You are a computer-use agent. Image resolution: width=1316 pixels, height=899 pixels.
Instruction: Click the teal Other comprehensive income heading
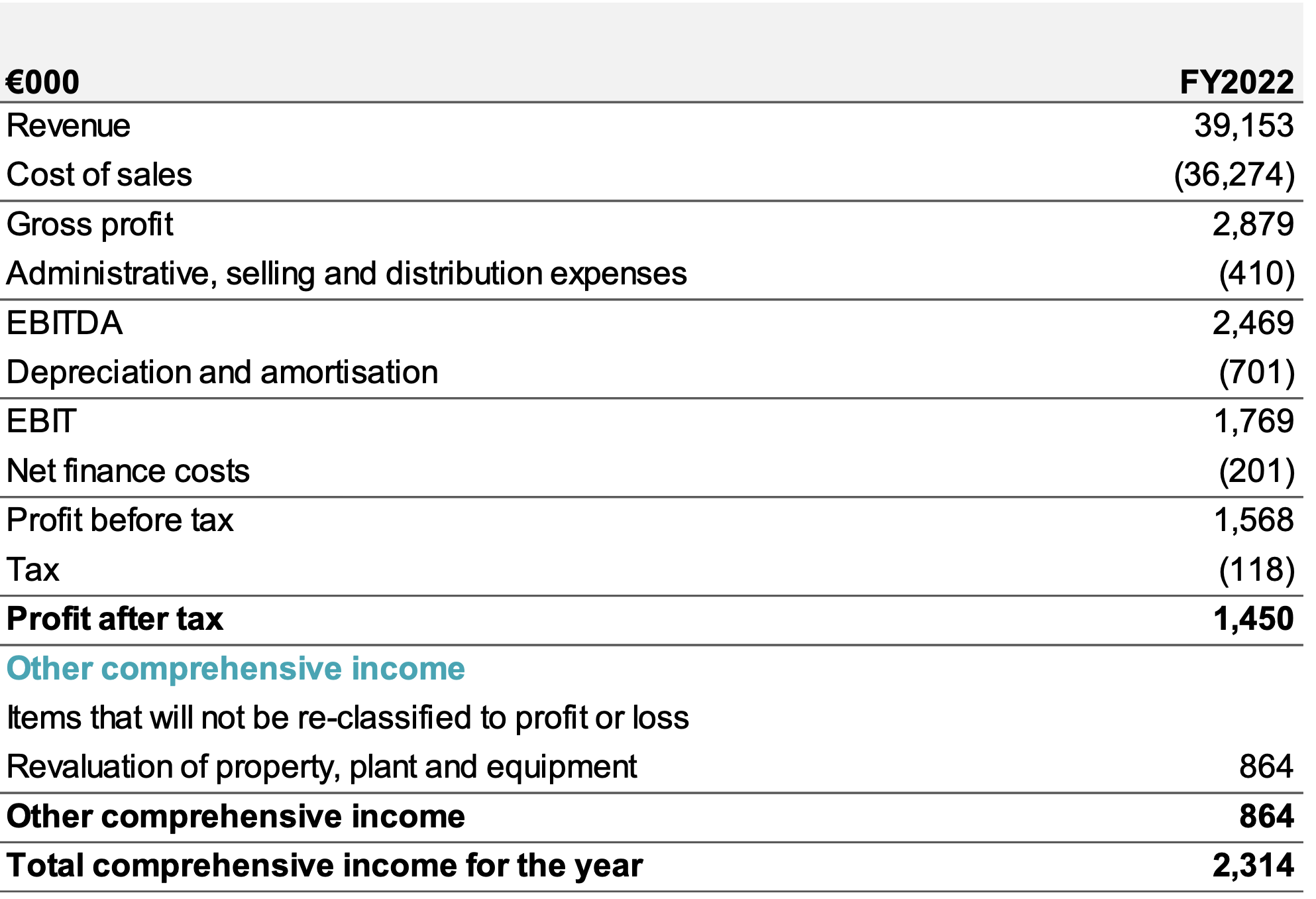coord(235,668)
